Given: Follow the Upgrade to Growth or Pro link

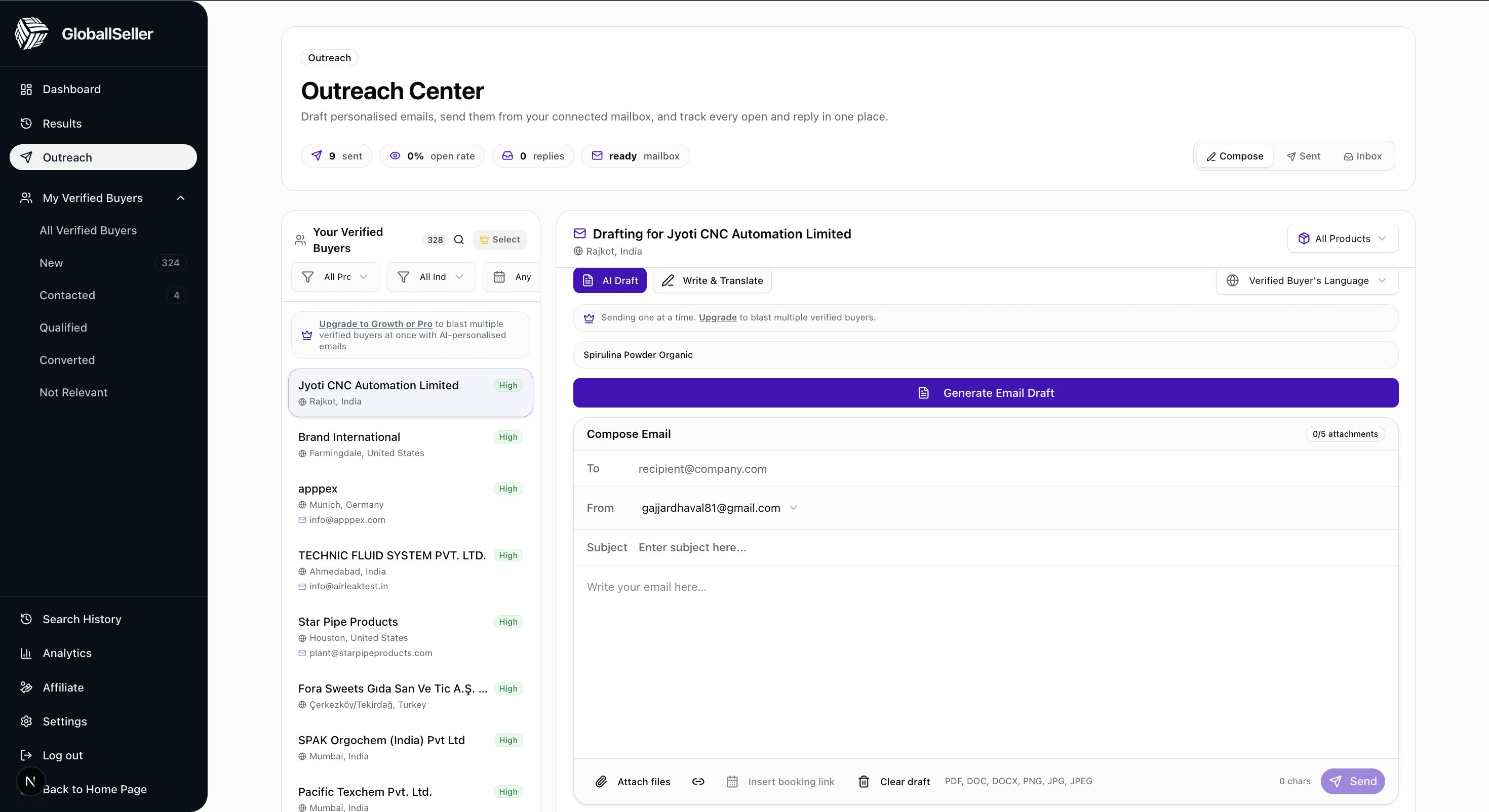Looking at the screenshot, I should (x=375, y=323).
